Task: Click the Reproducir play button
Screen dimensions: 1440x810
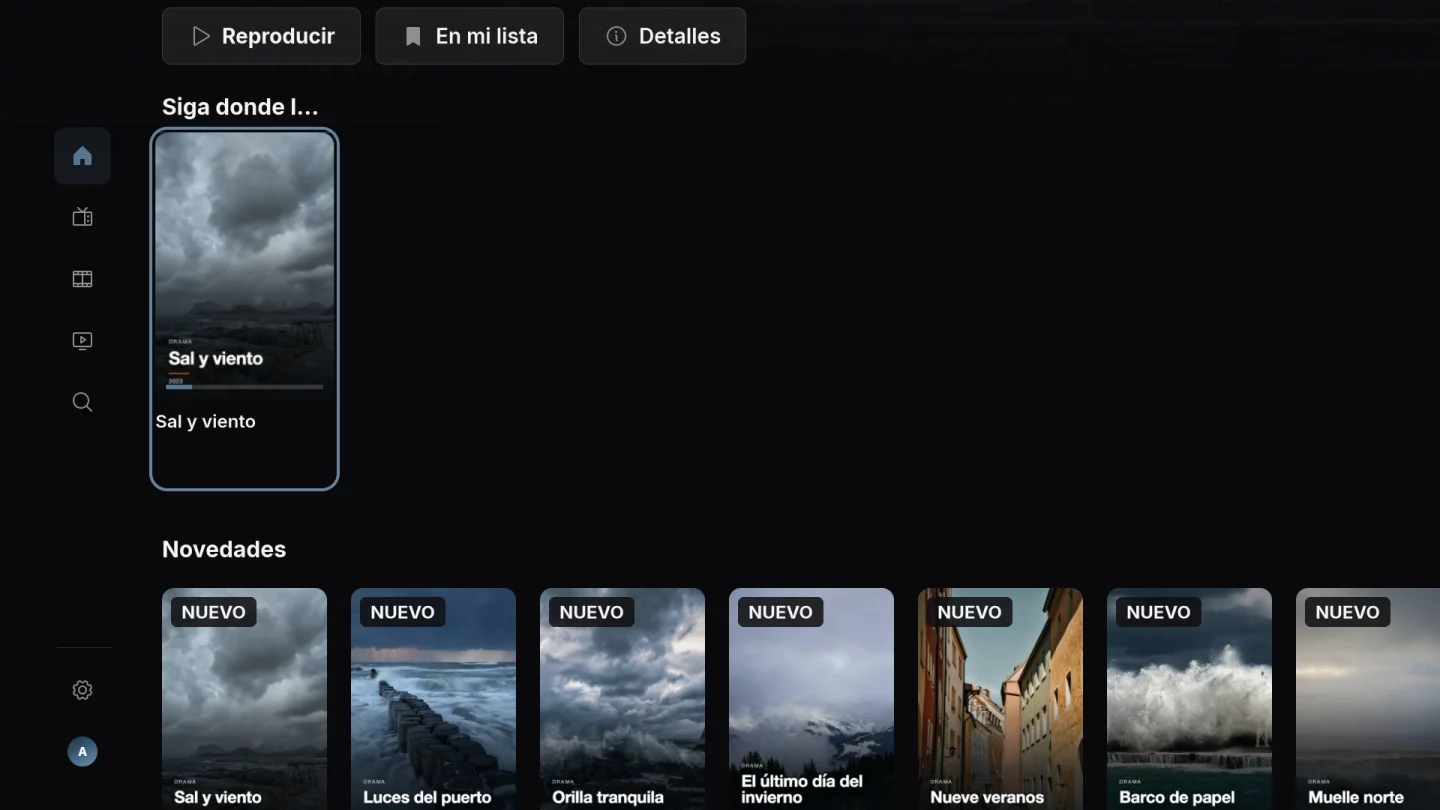Action: click(261, 36)
